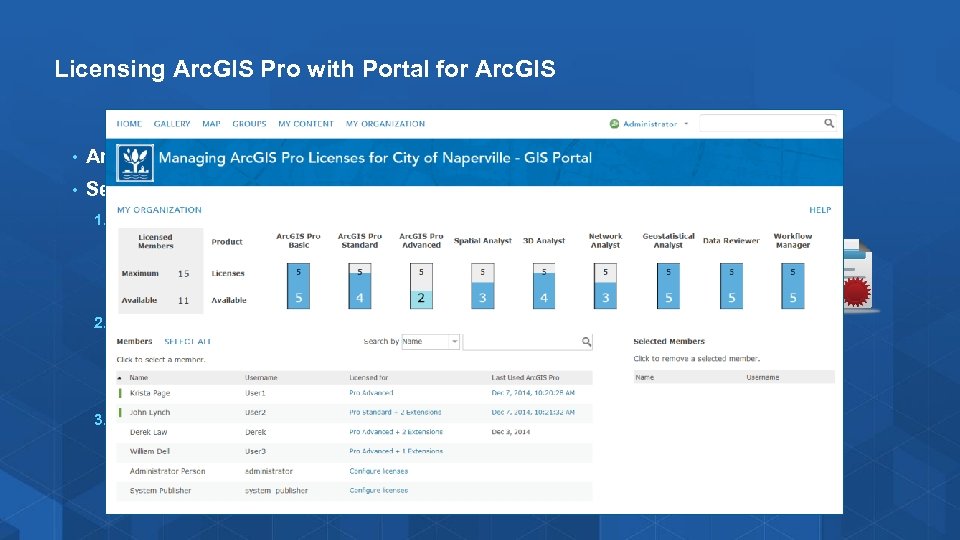
Task: Click the SELECT ALL members link
Action: coord(187,342)
